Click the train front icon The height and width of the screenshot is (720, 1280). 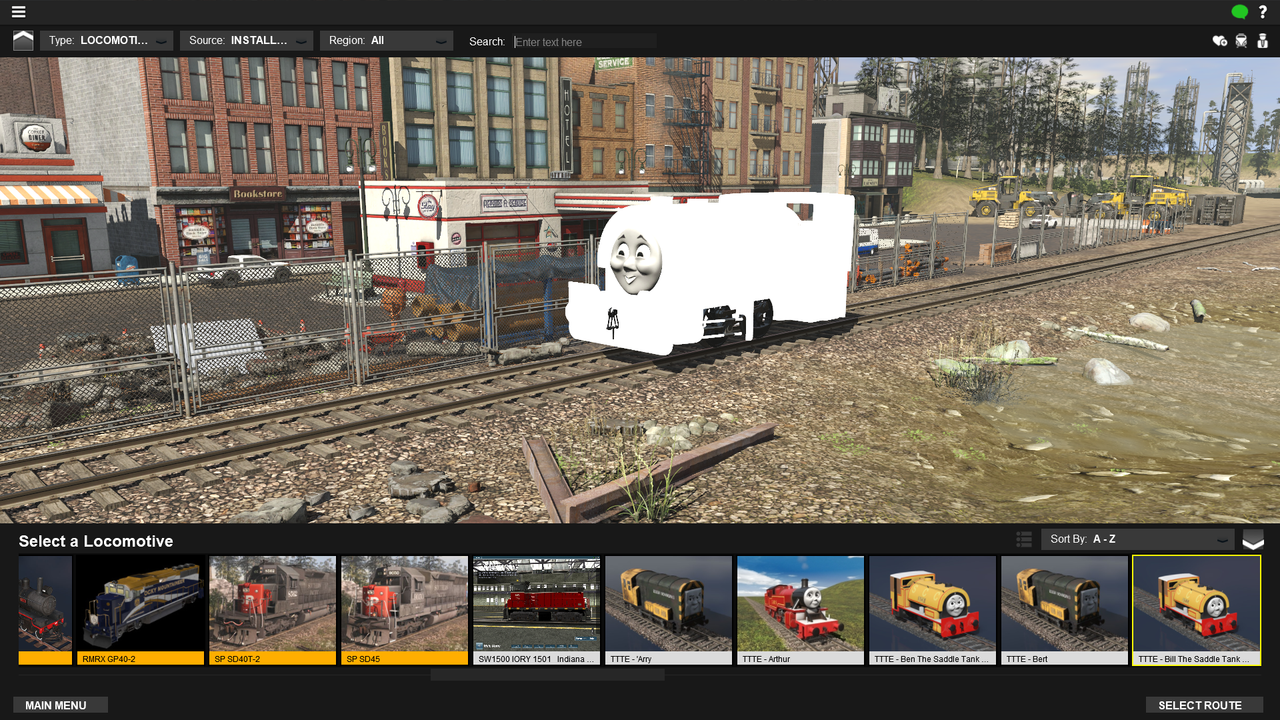pos(1241,41)
